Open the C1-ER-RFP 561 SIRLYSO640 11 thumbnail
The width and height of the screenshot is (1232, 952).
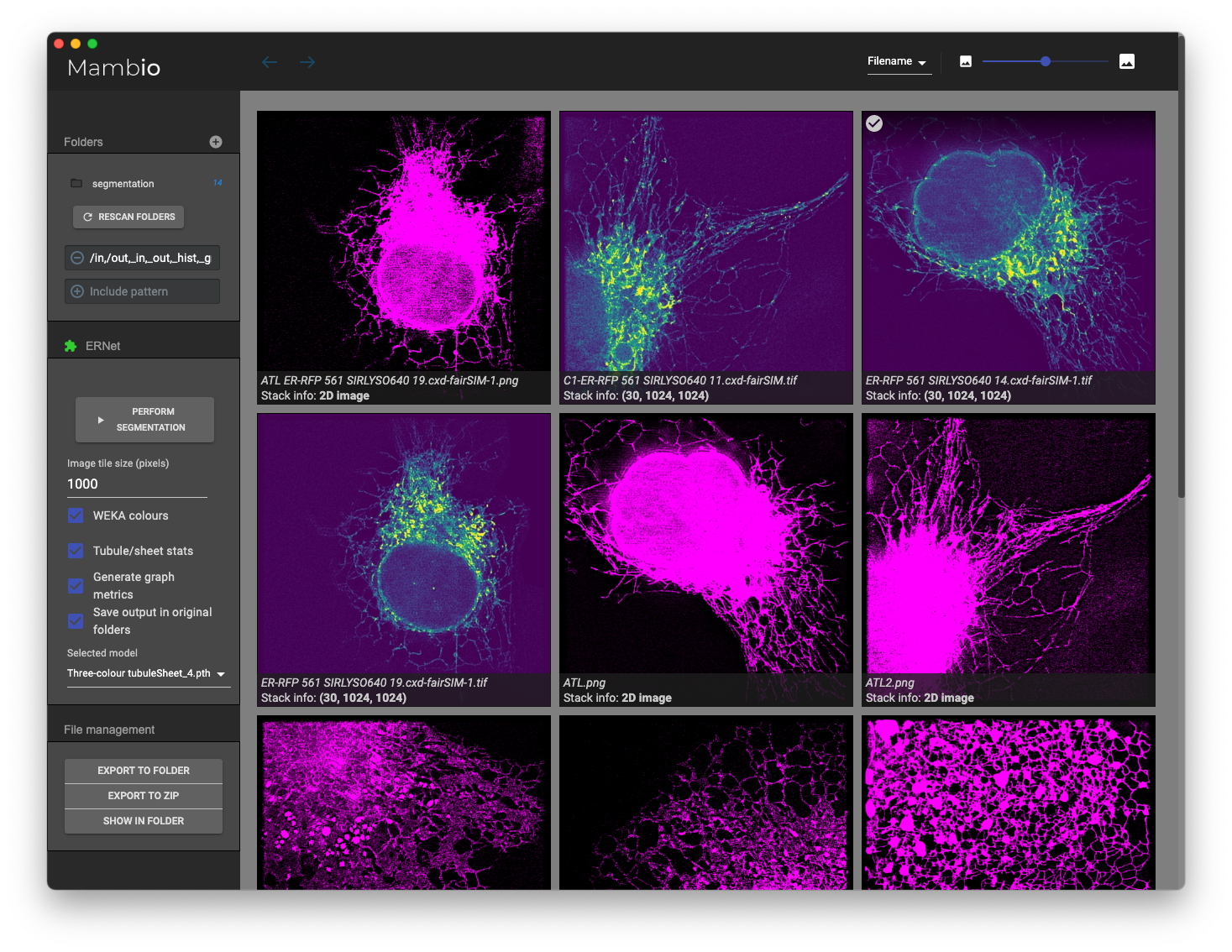[x=706, y=258]
